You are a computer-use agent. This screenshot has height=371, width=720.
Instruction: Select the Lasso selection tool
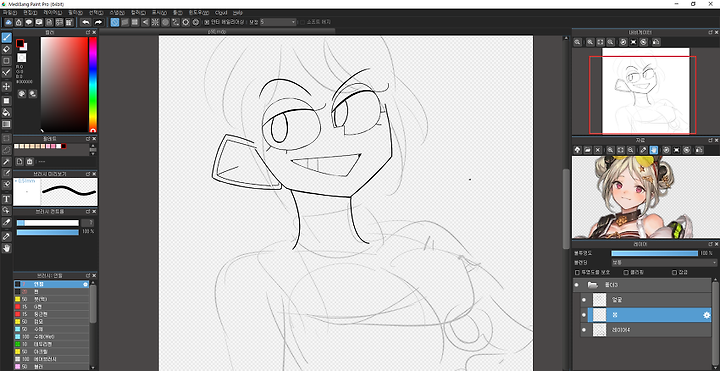tap(6, 150)
